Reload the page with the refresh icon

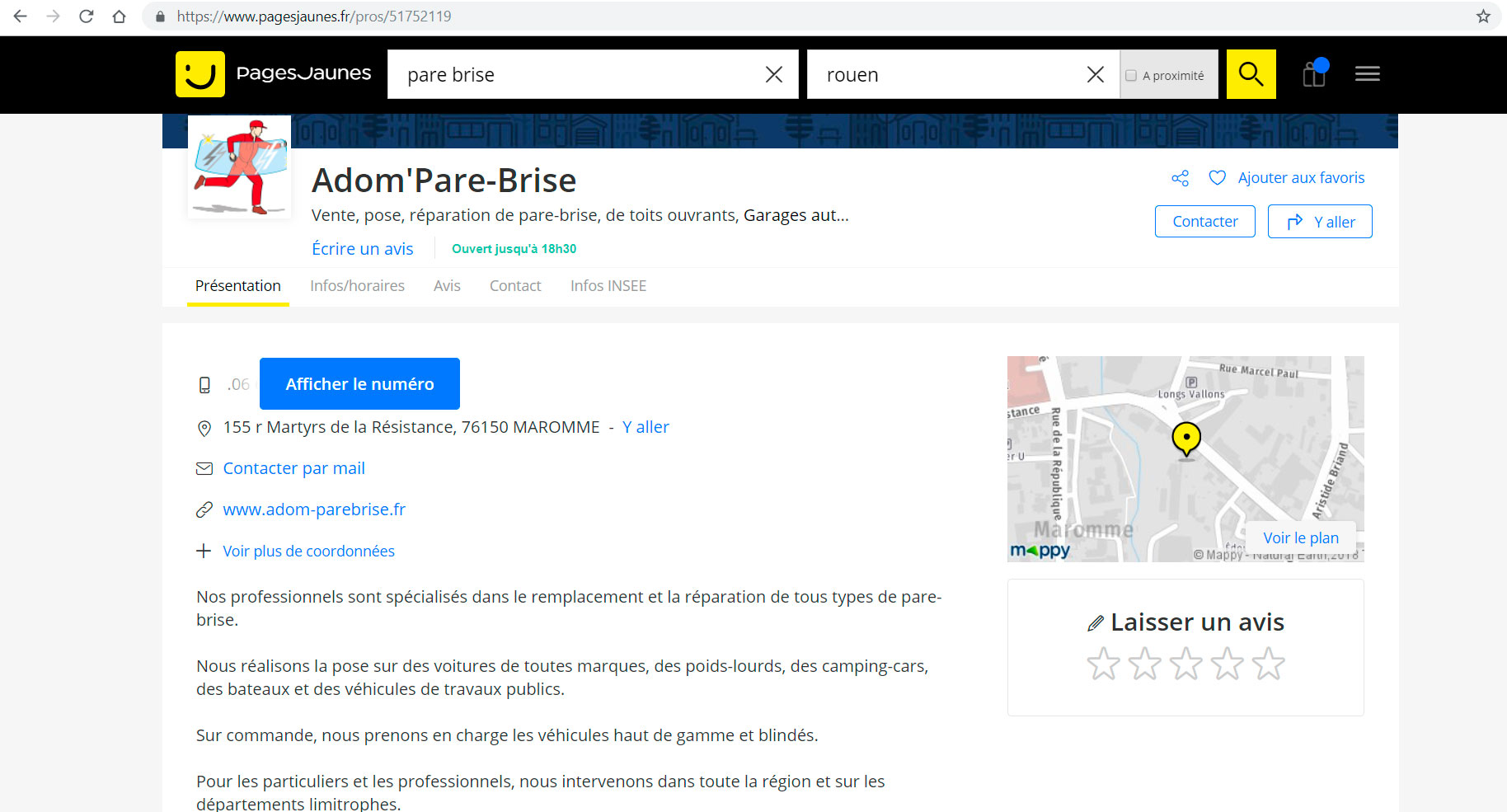tap(87, 16)
